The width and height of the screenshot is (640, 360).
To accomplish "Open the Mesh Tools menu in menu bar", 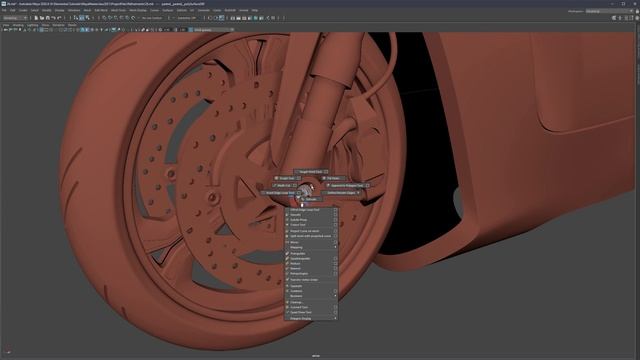I will coord(118,10).
